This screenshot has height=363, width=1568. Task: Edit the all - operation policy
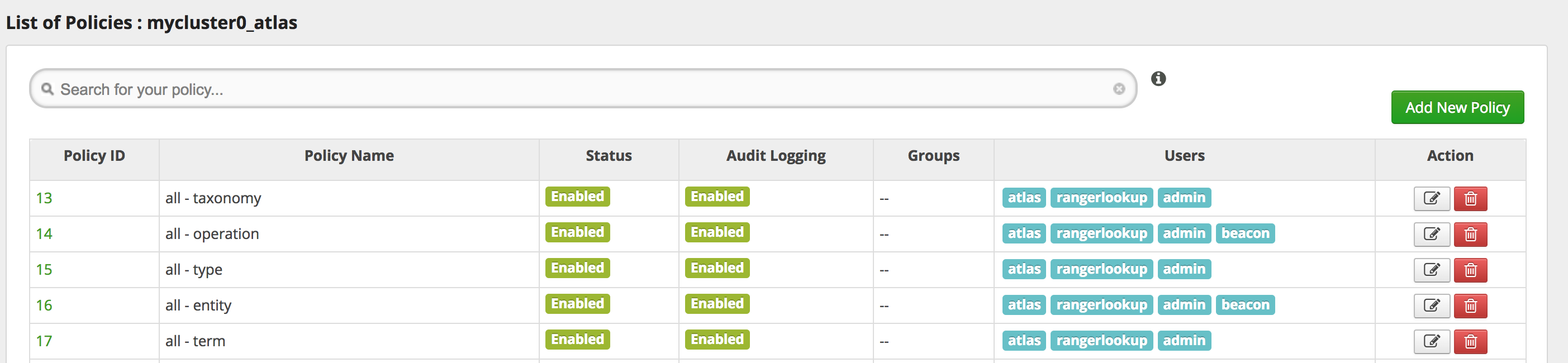tap(1431, 234)
